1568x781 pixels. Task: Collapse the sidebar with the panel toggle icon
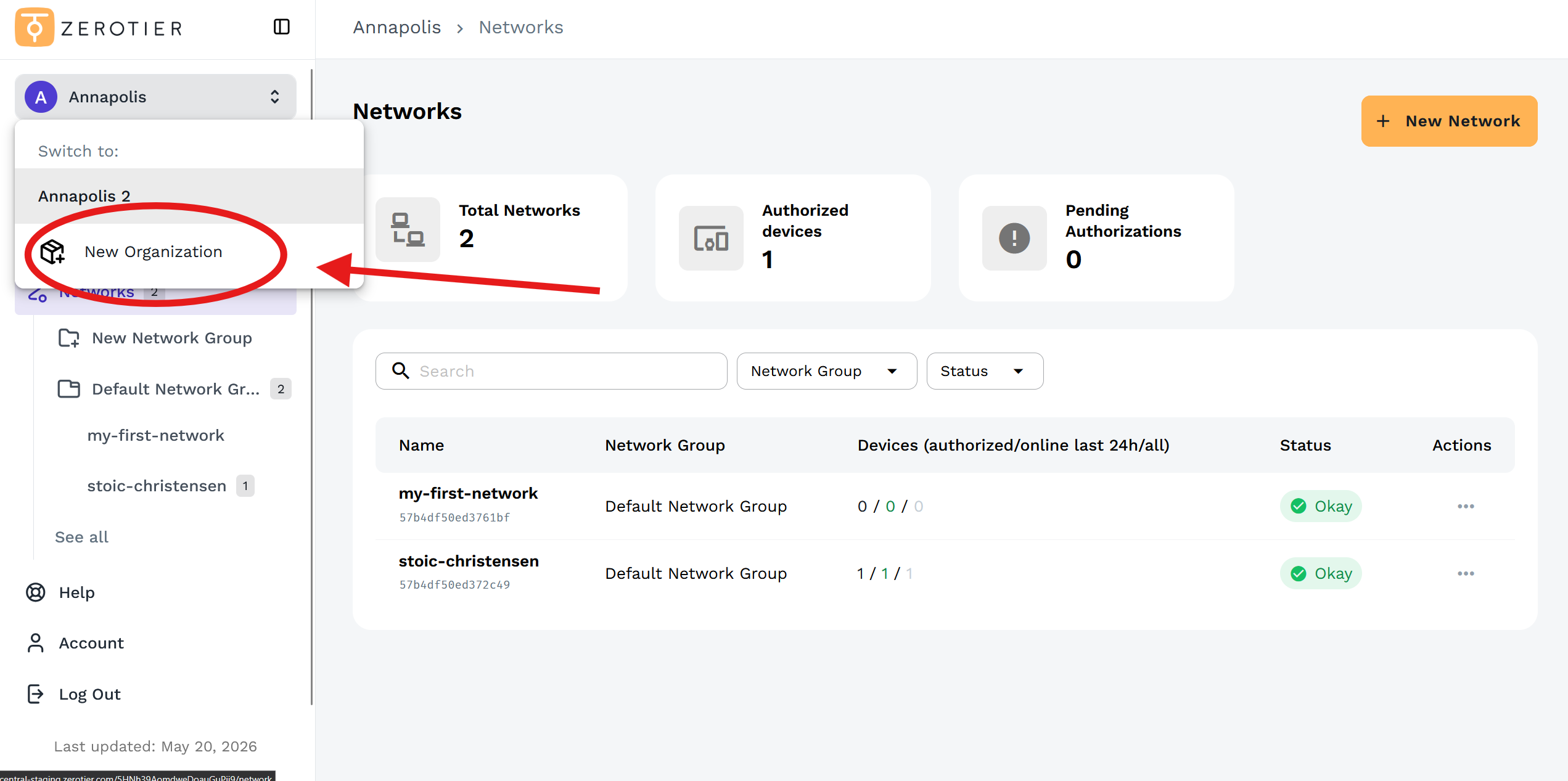pyautogui.click(x=282, y=27)
